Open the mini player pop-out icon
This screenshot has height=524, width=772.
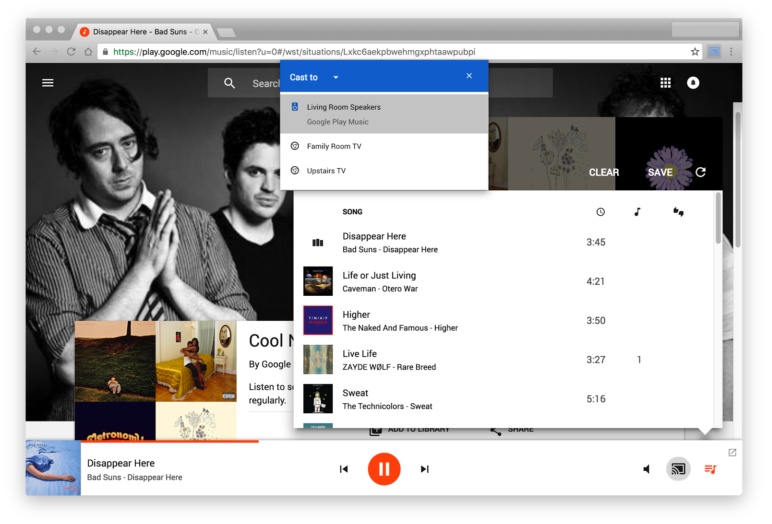[731, 453]
